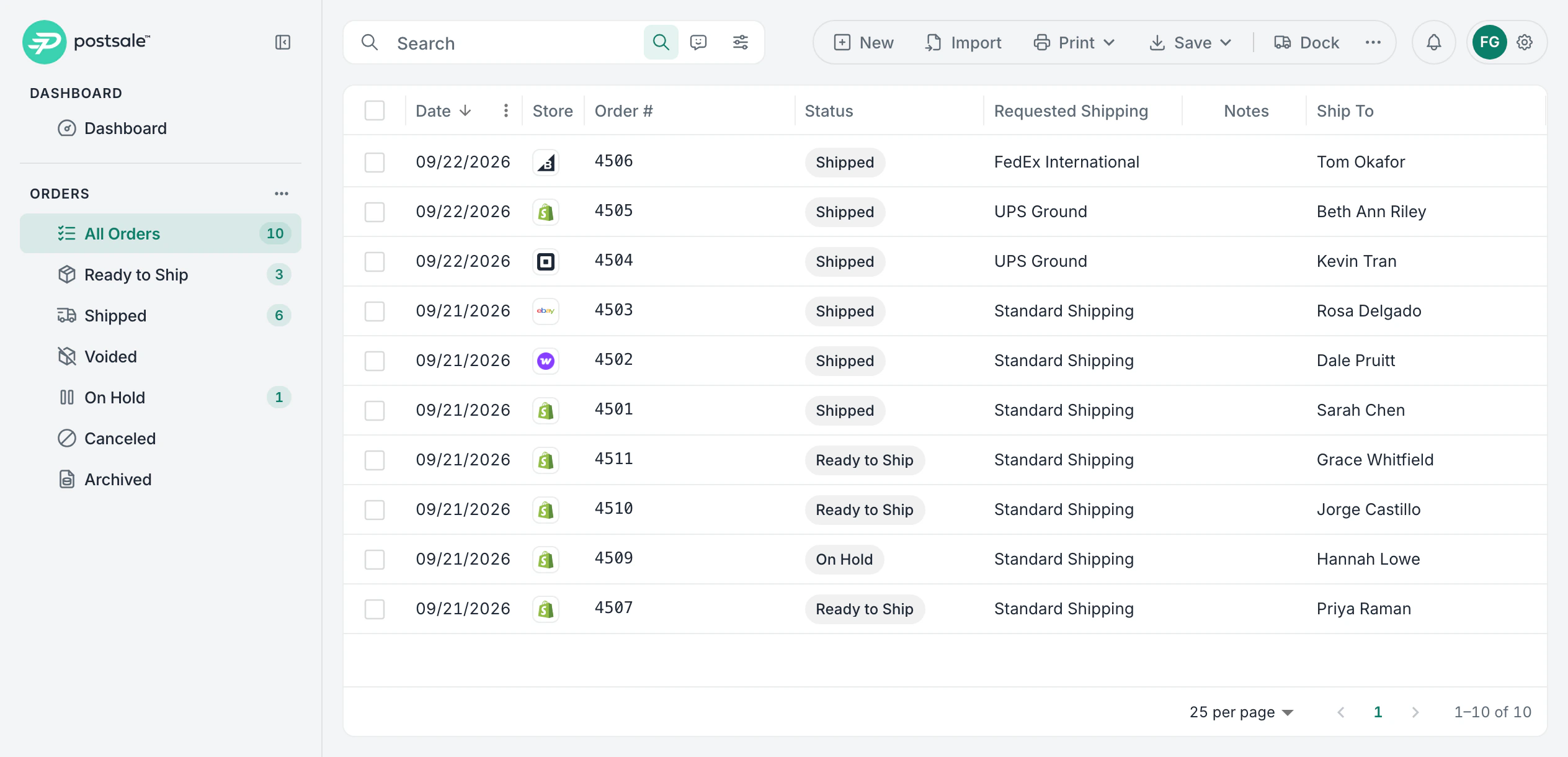Image resolution: width=1568 pixels, height=757 pixels.
Task: Select the checkbox for order 4504
Action: [x=375, y=262]
